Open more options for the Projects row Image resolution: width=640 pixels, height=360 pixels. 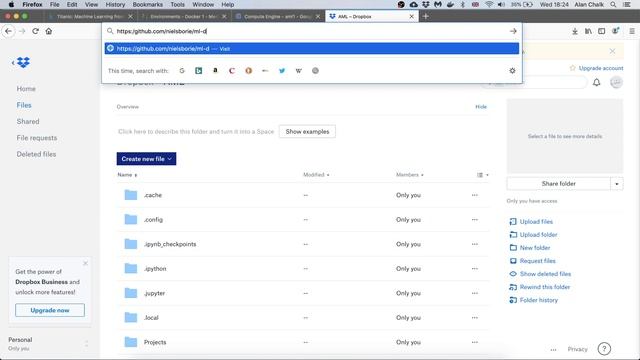(474, 342)
